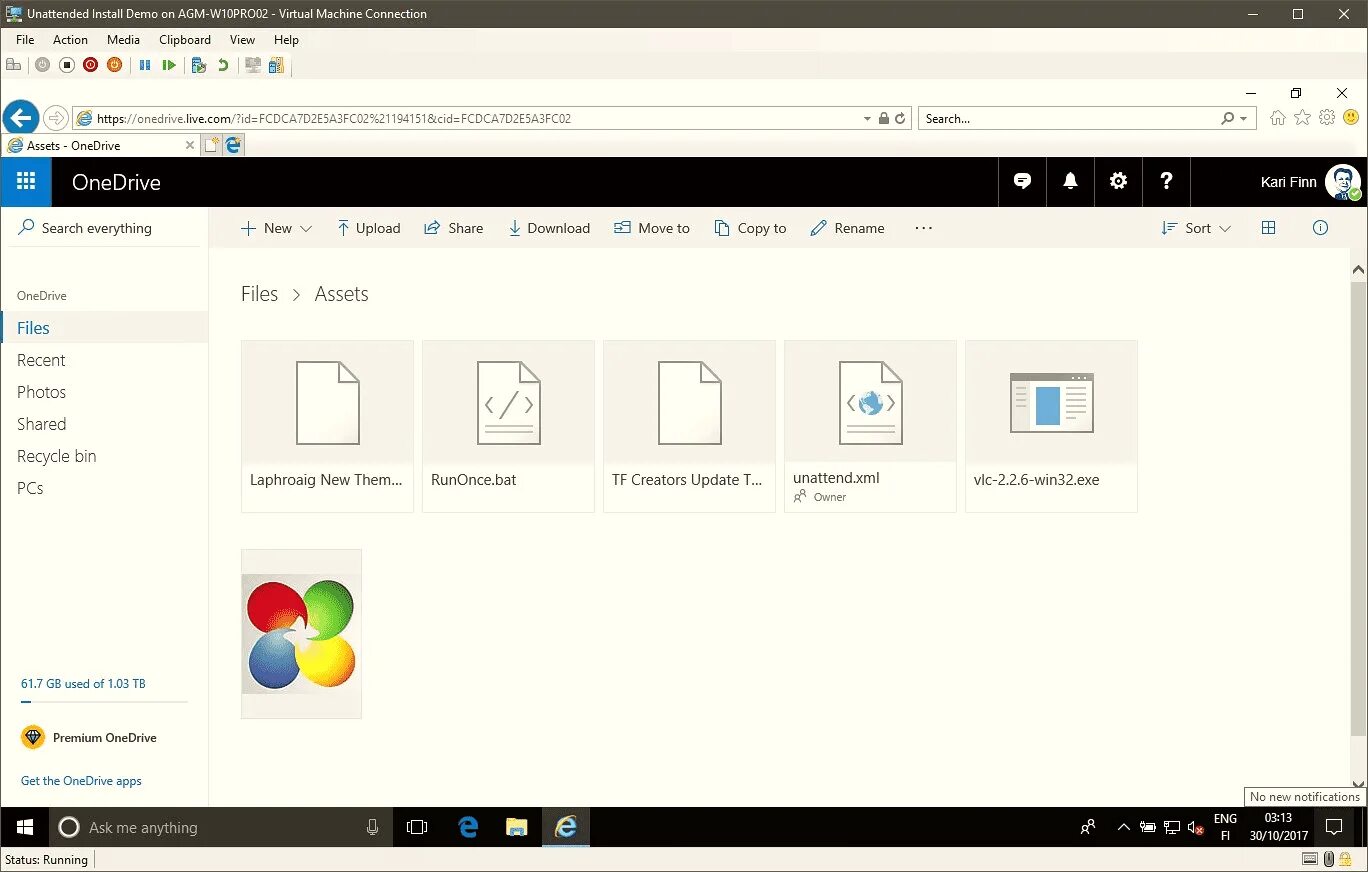
Task: Open the more commands ellipsis menu
Action: click(x=922, y=228)
